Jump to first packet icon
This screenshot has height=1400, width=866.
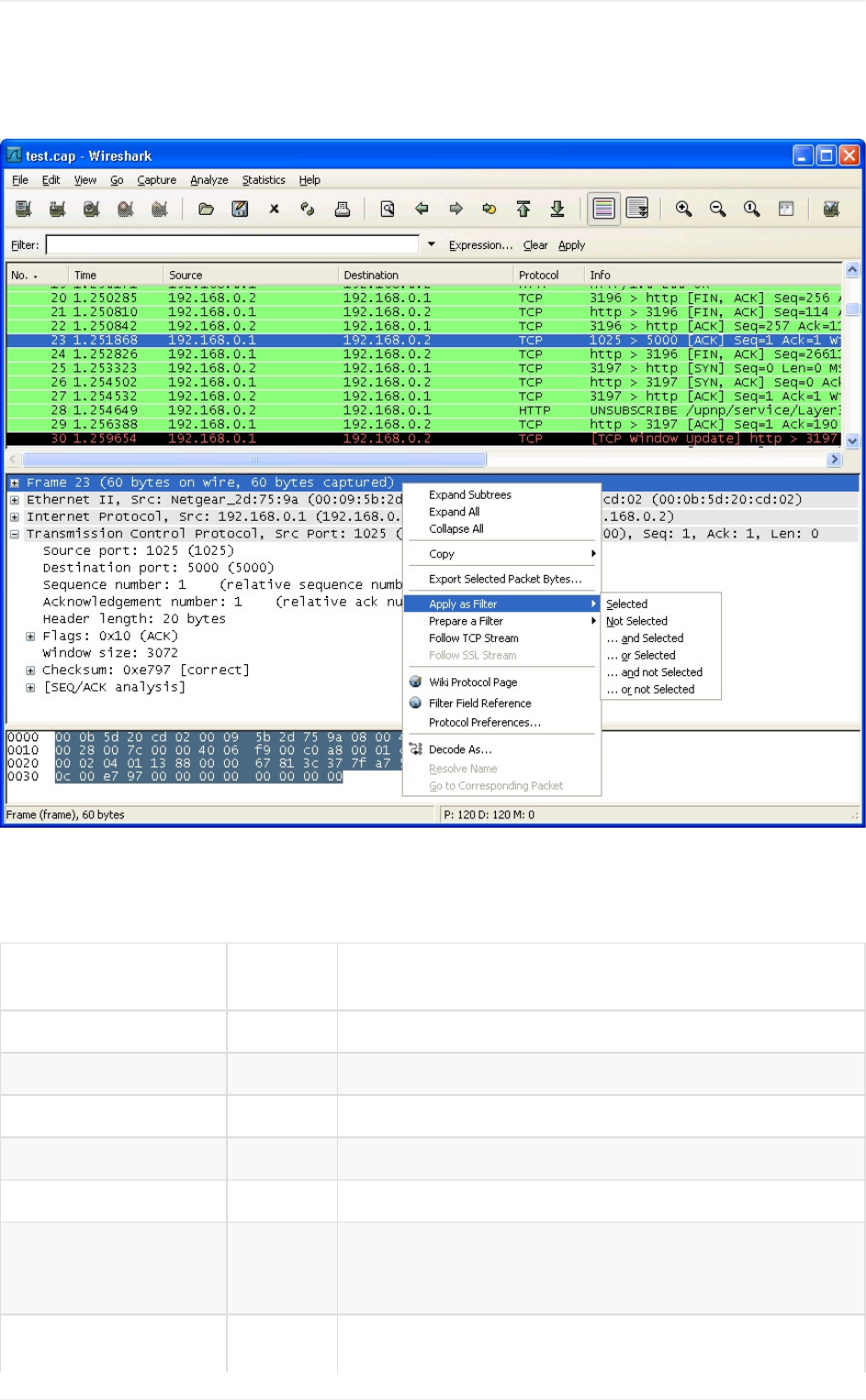click(523, 209)
